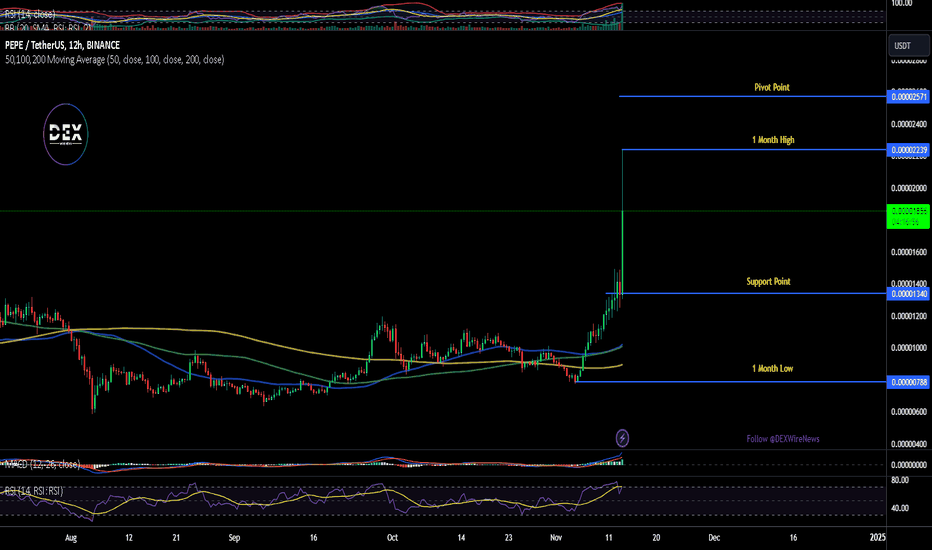
Task: Click the 0.00002239 price tag
Action: (908, 150)
